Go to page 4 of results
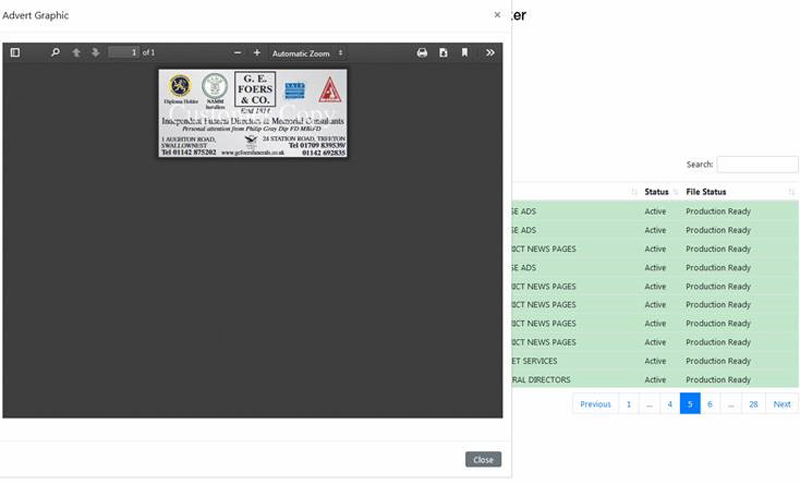The width and height of the screenshot is (800, 484). tap(669, 404)
